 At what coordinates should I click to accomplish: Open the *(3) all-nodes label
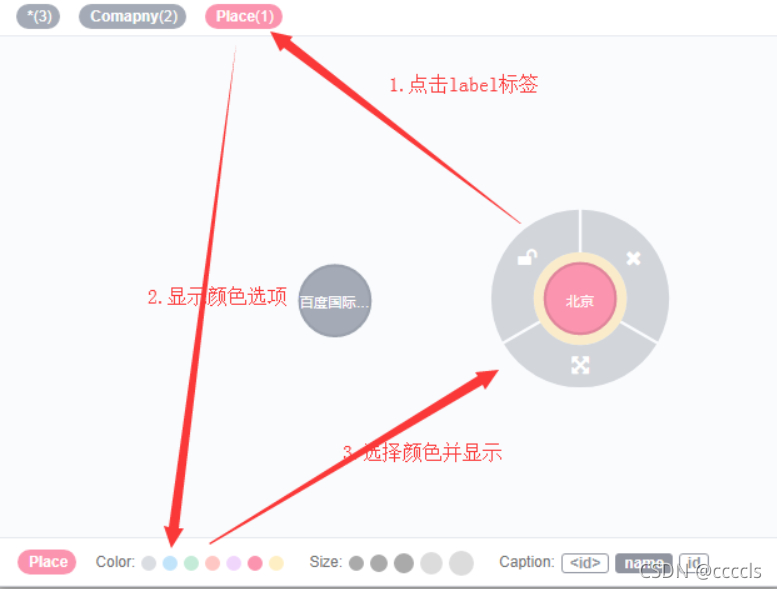[38, 16]
